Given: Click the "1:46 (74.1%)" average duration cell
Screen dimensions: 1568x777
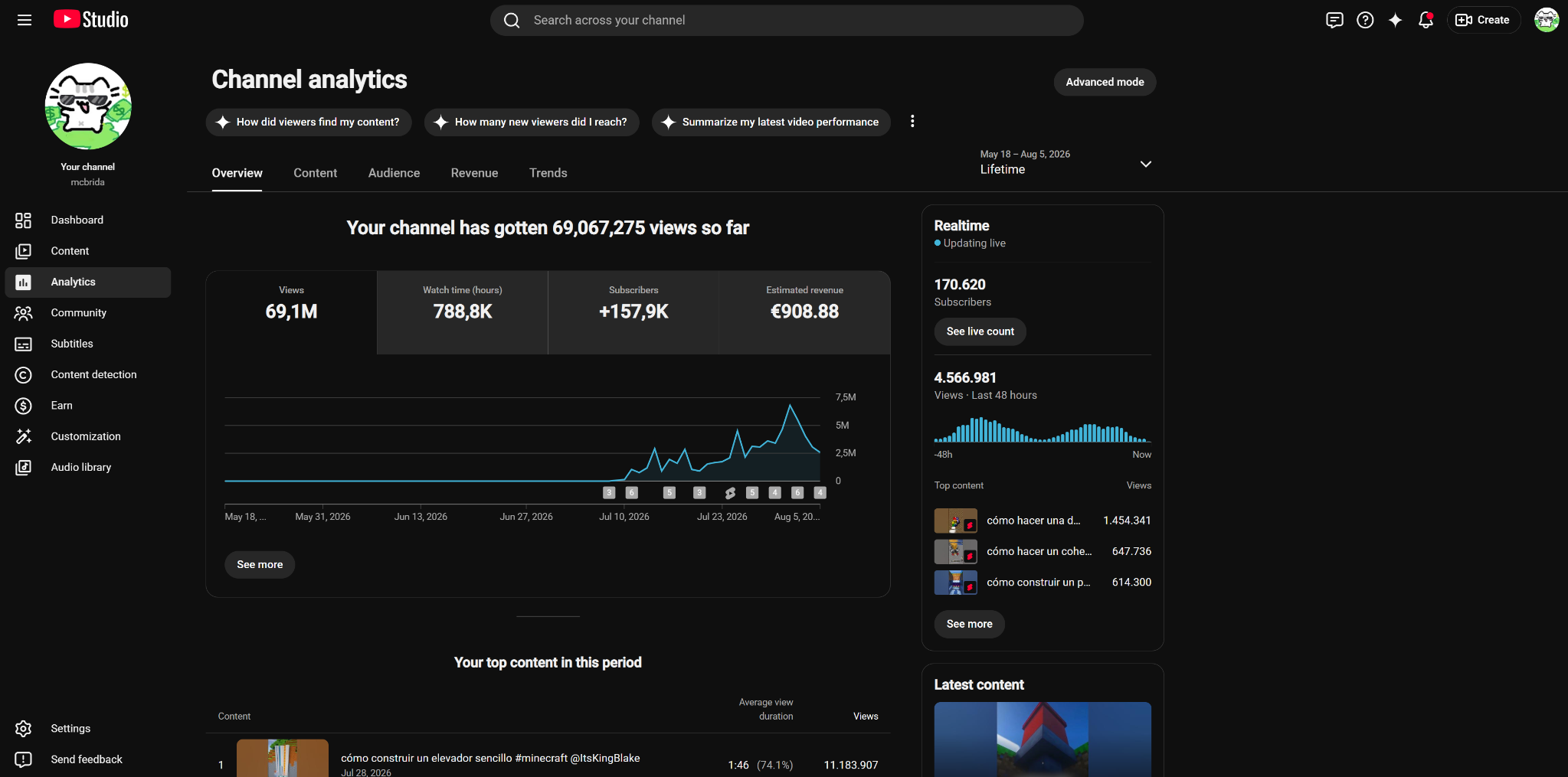Looking at the screenshot, I should coord(761,765).
